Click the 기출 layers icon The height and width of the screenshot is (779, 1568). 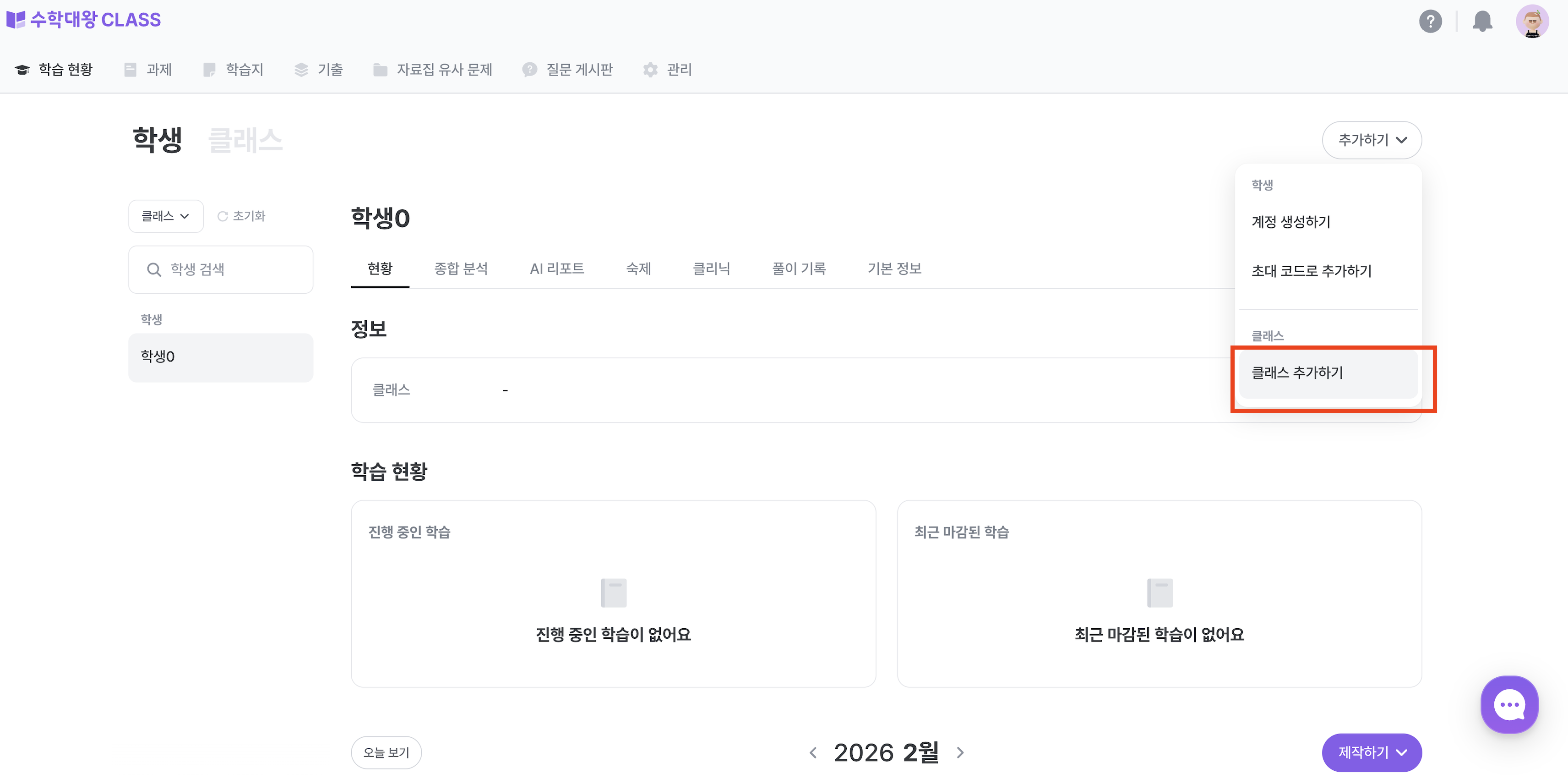(301, 70)
